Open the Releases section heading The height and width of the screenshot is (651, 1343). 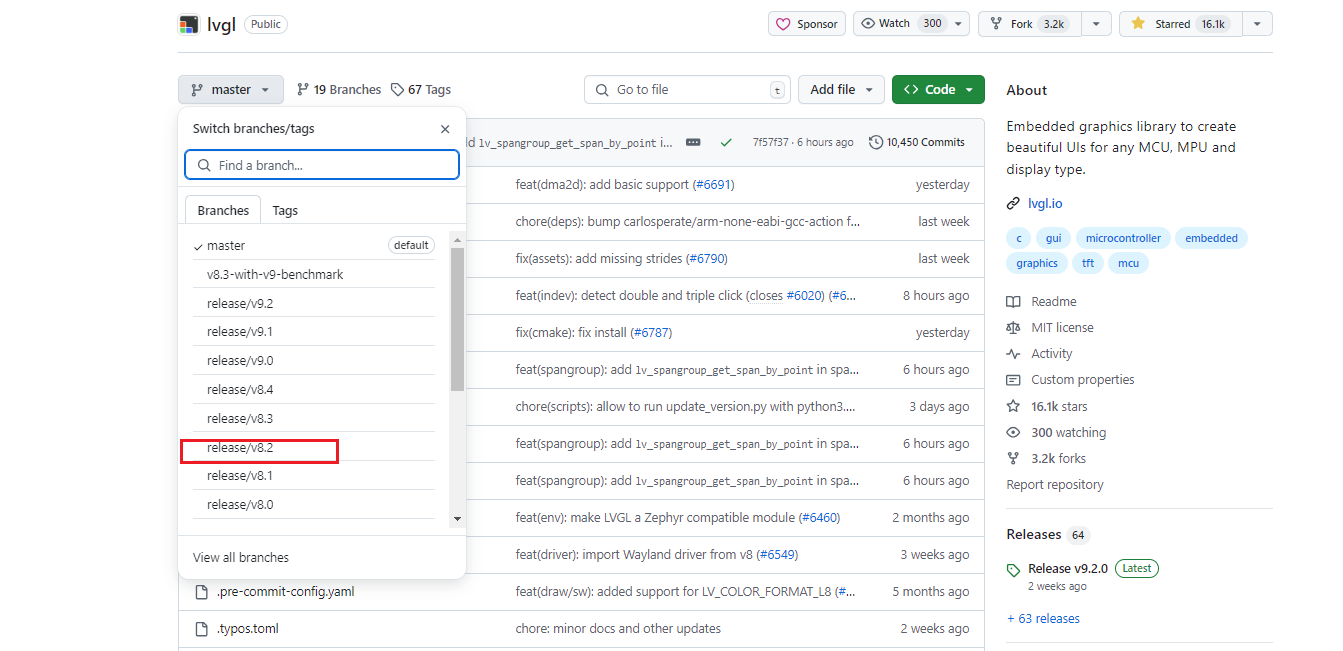[x=1034, y=535]
